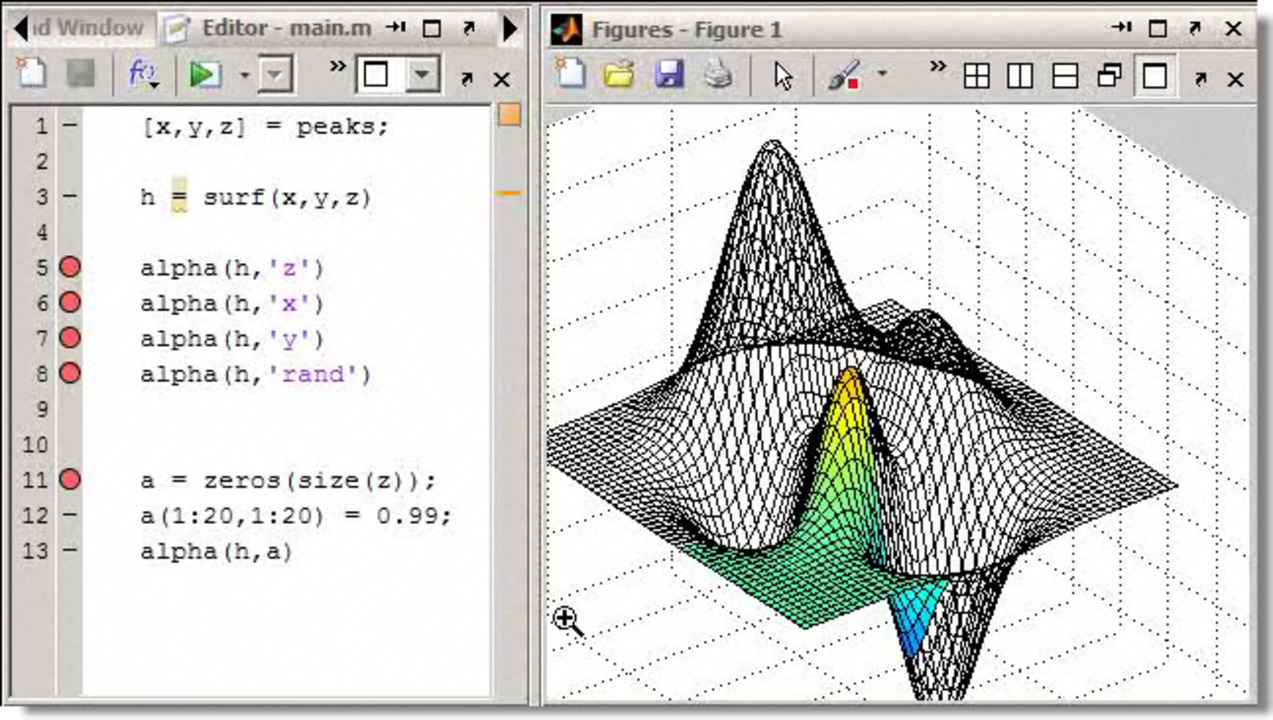Click the new script icon in Editor toolbar
This screenshot has width=1273, height=720.
coord(32,74)
